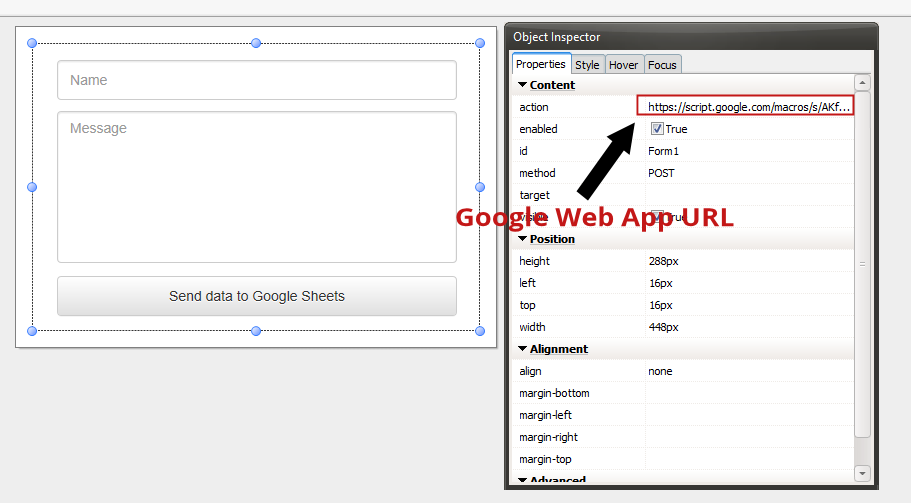Click the bottom-right form resize handle
911x503 pixels.
point(480,331)
